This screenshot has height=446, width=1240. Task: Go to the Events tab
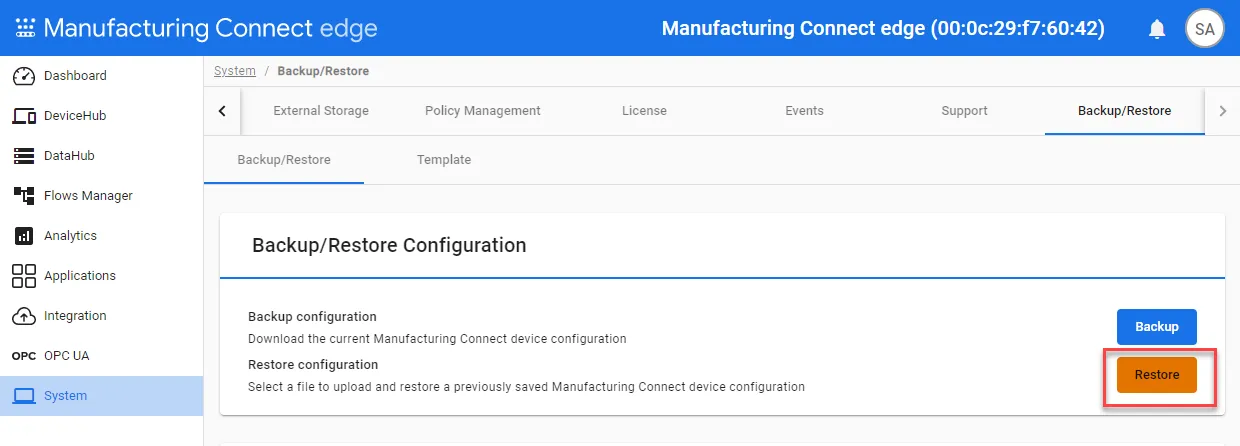point(805,111)
